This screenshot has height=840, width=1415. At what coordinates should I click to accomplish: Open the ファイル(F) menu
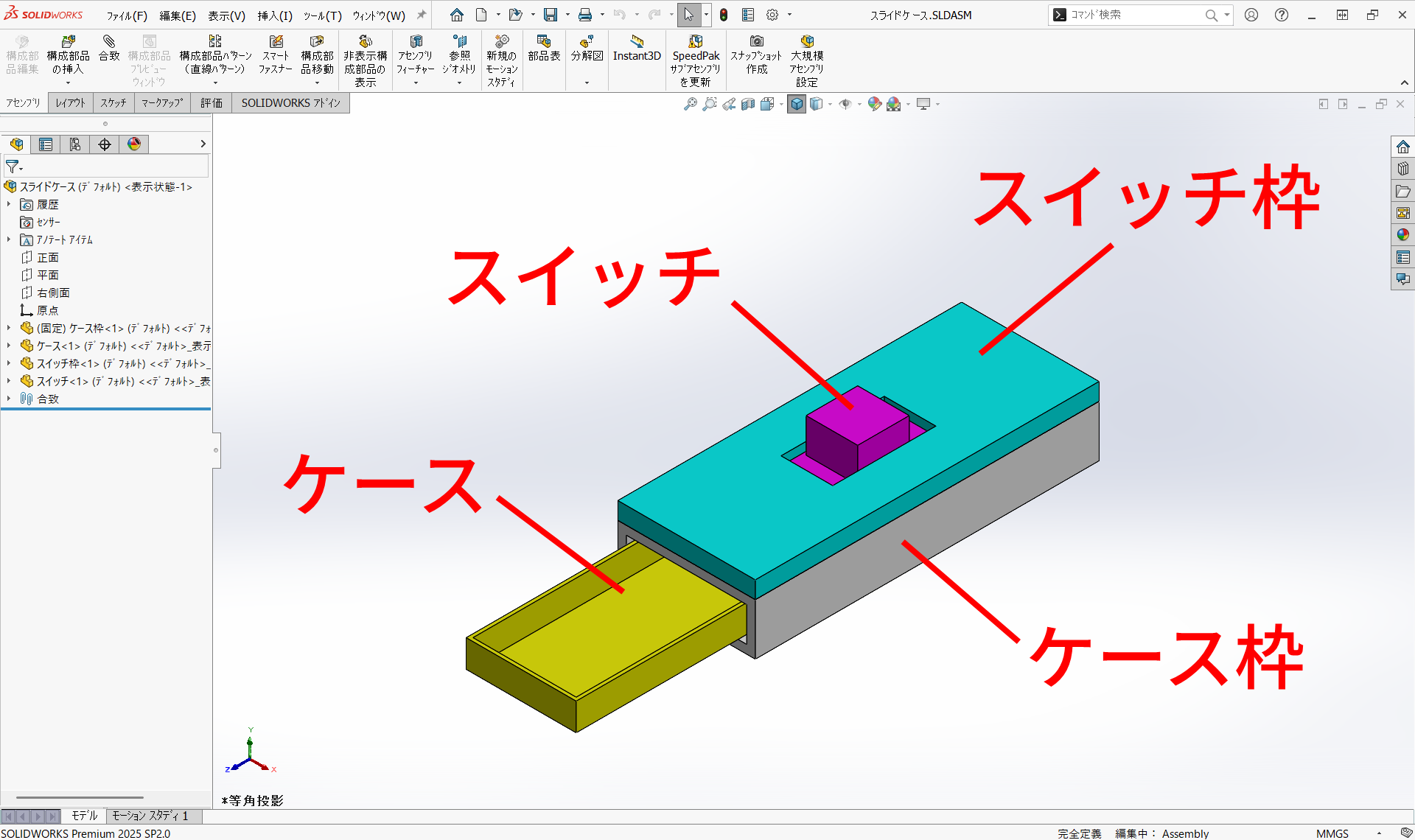(x=127, y=15)
